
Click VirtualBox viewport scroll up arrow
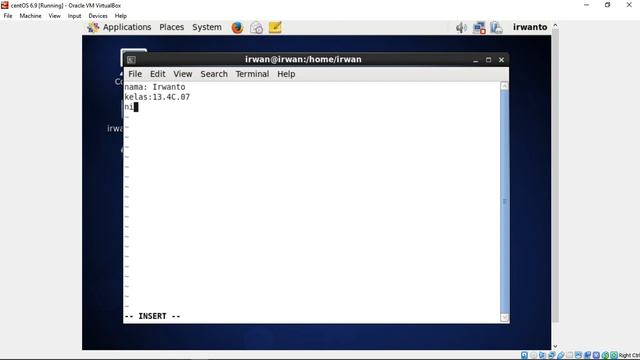(x=555, y=25)
